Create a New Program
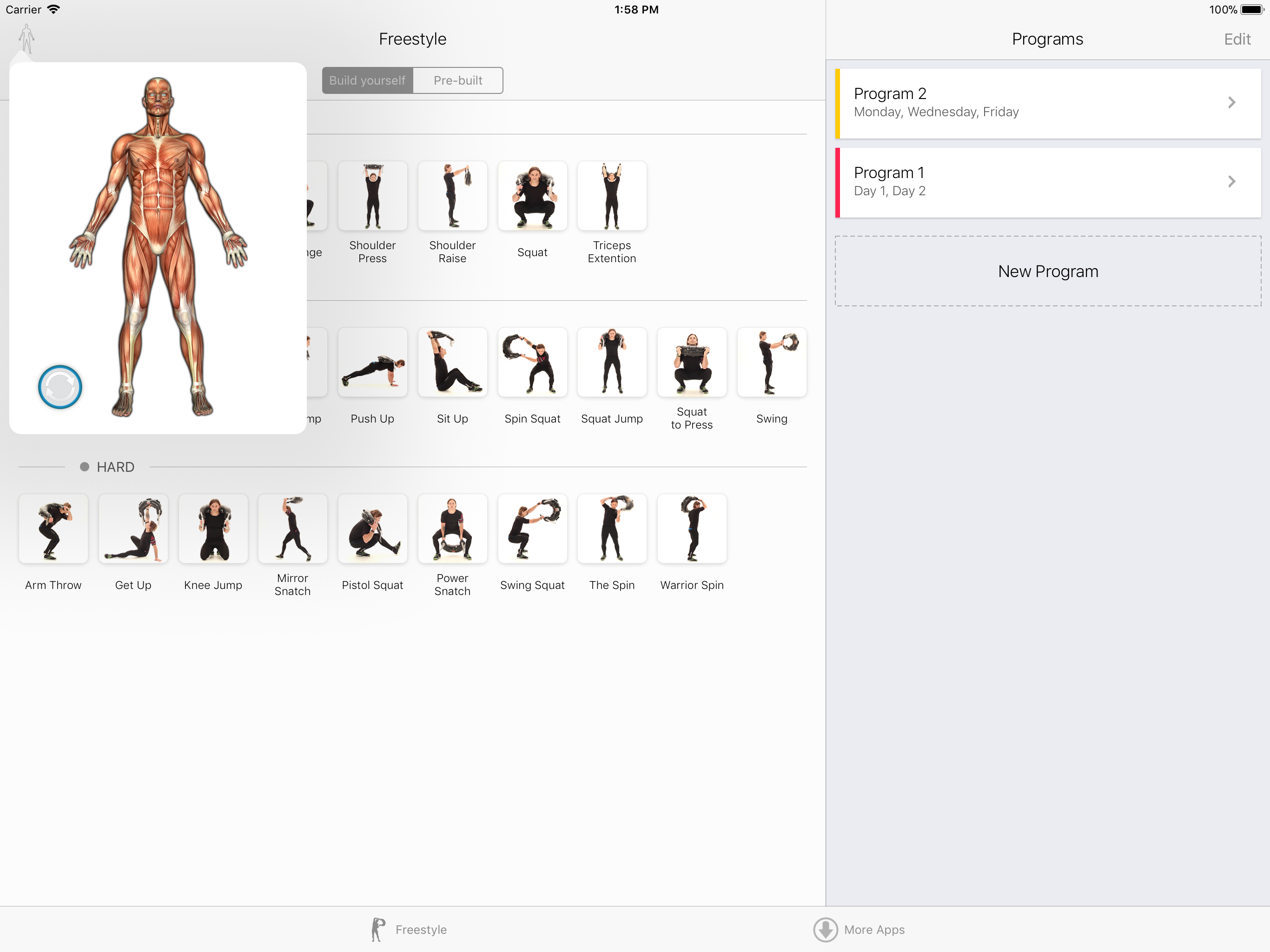Screen dimensions: 1270x952 point(1047,271)
